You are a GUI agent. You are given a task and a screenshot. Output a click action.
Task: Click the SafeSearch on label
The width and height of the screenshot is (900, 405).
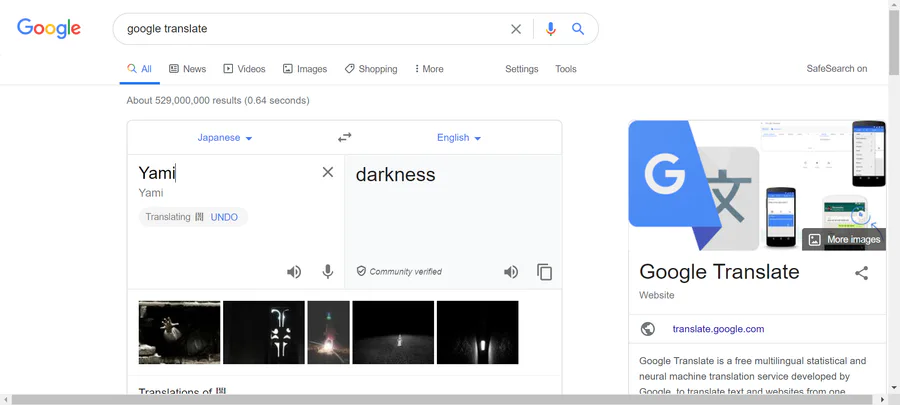(x=836, y=69)
